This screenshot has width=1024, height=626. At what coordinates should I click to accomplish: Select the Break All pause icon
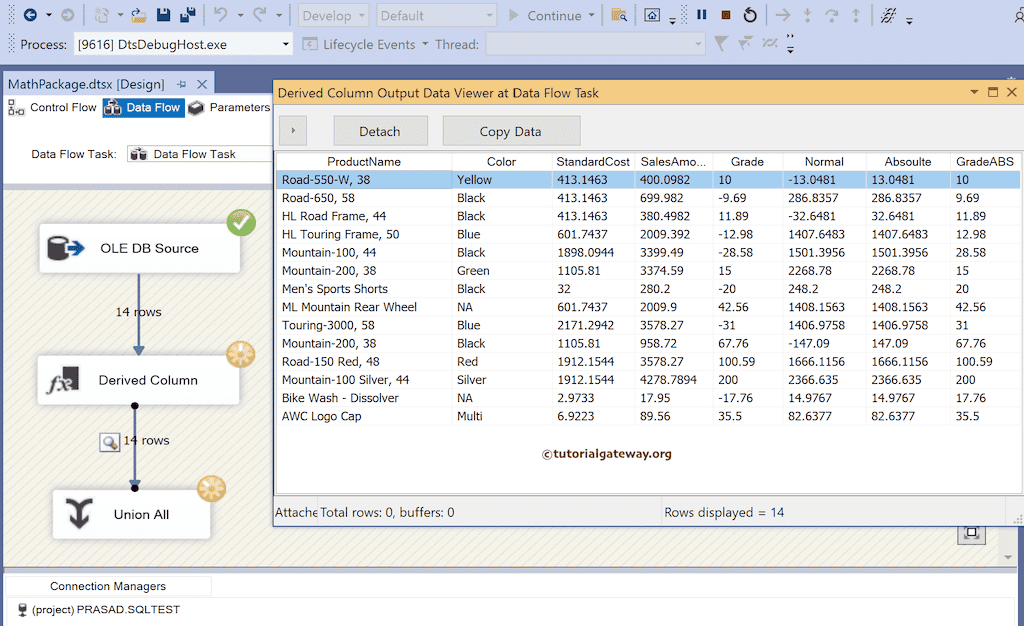click(x=701, y=15)
